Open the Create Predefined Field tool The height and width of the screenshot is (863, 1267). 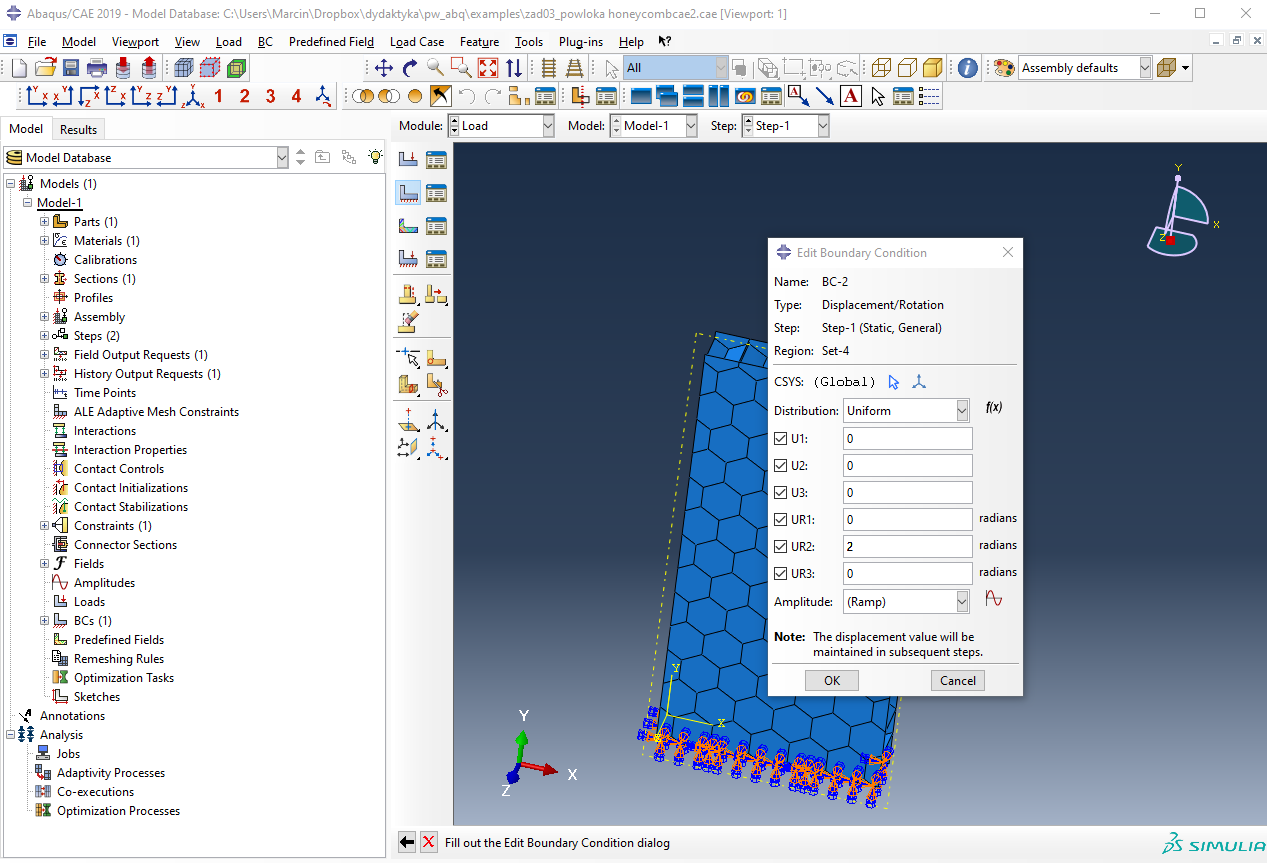coord(408,225)
